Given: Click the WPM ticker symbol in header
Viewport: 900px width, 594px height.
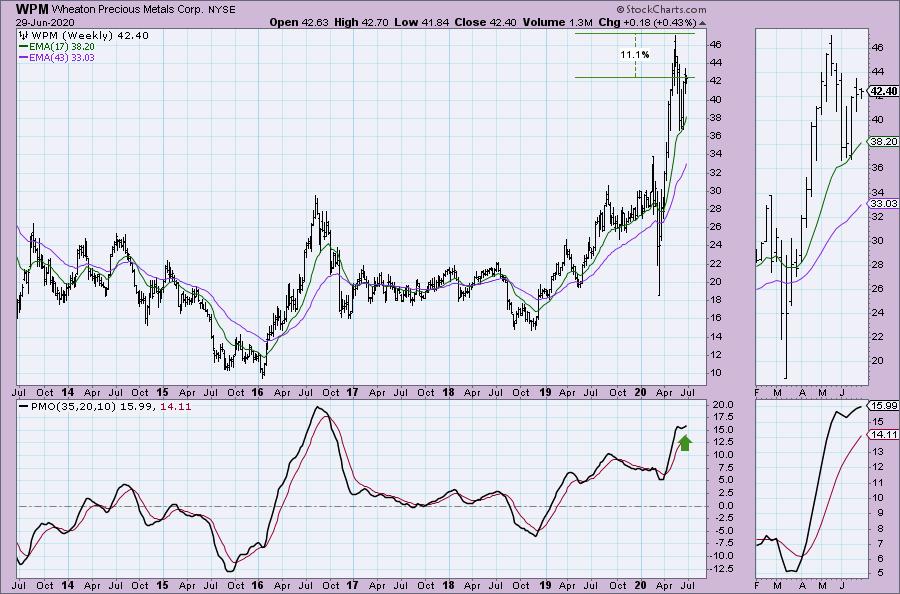Looking at the screenshot, I should click(32, 9).
